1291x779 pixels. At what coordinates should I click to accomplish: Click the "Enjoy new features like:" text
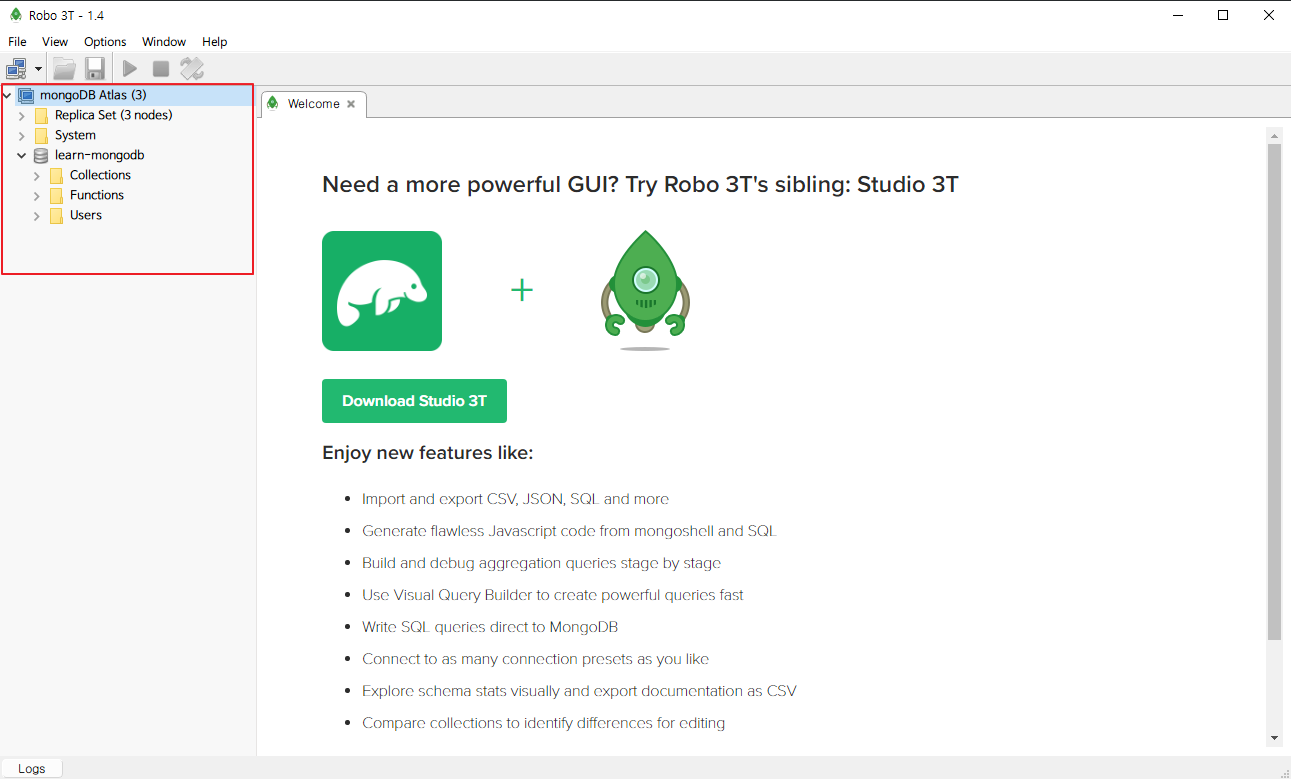coord(428,453)
